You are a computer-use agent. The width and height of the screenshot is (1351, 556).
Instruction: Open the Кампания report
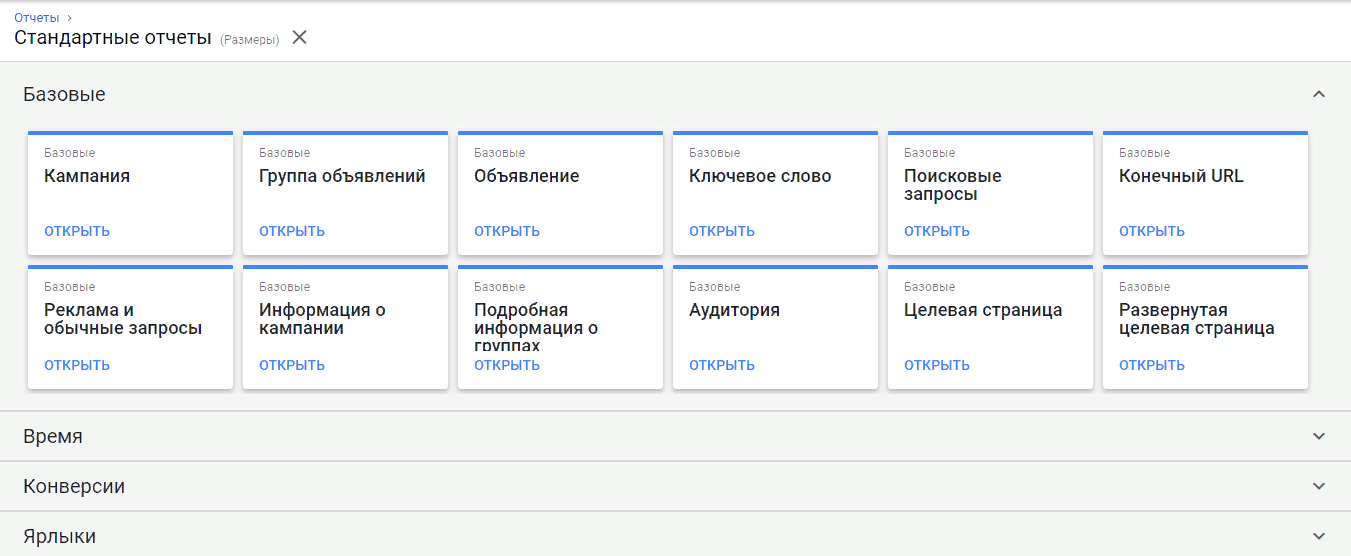coord(77,231)
